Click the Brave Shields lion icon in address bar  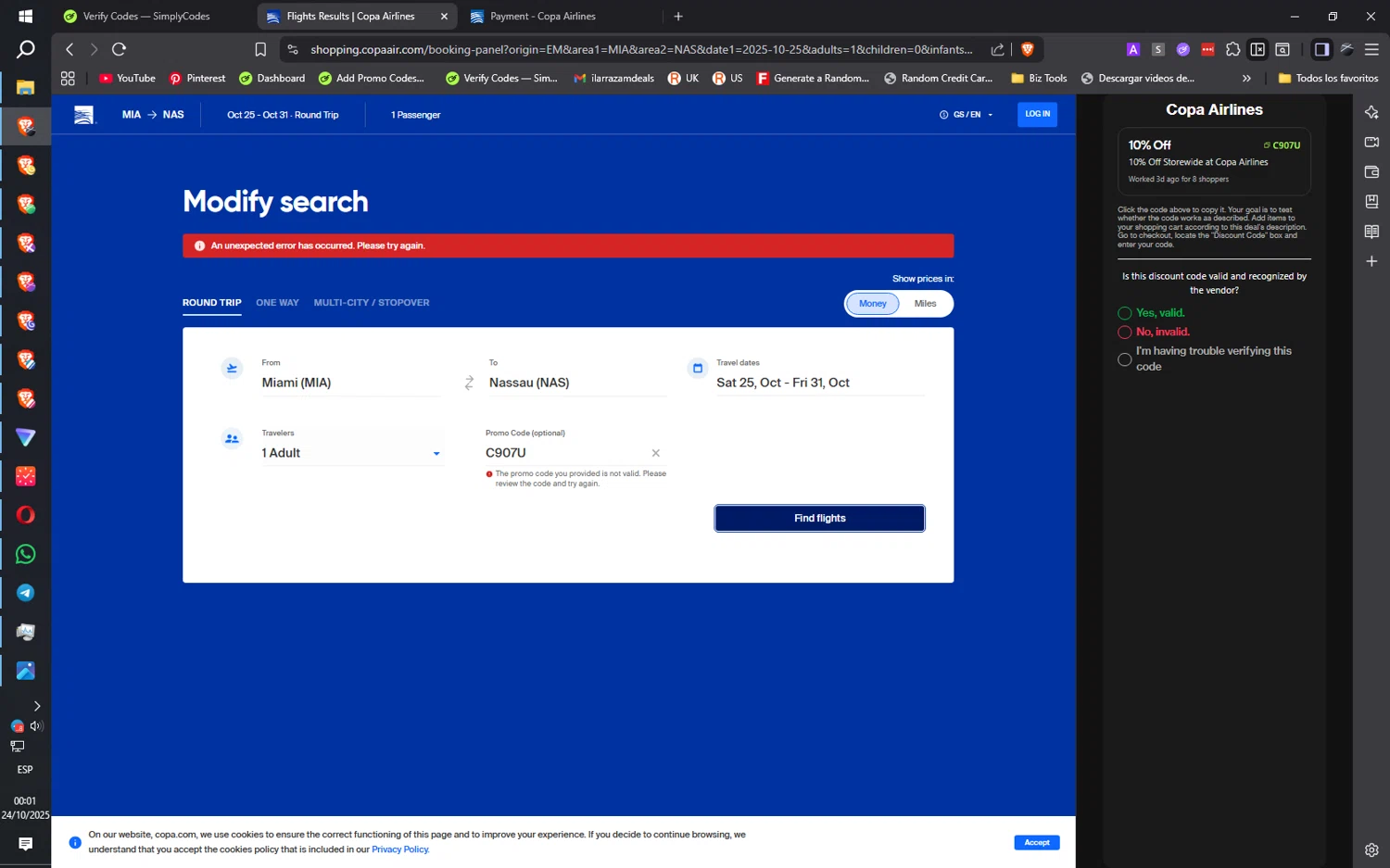coord(1027,49)
